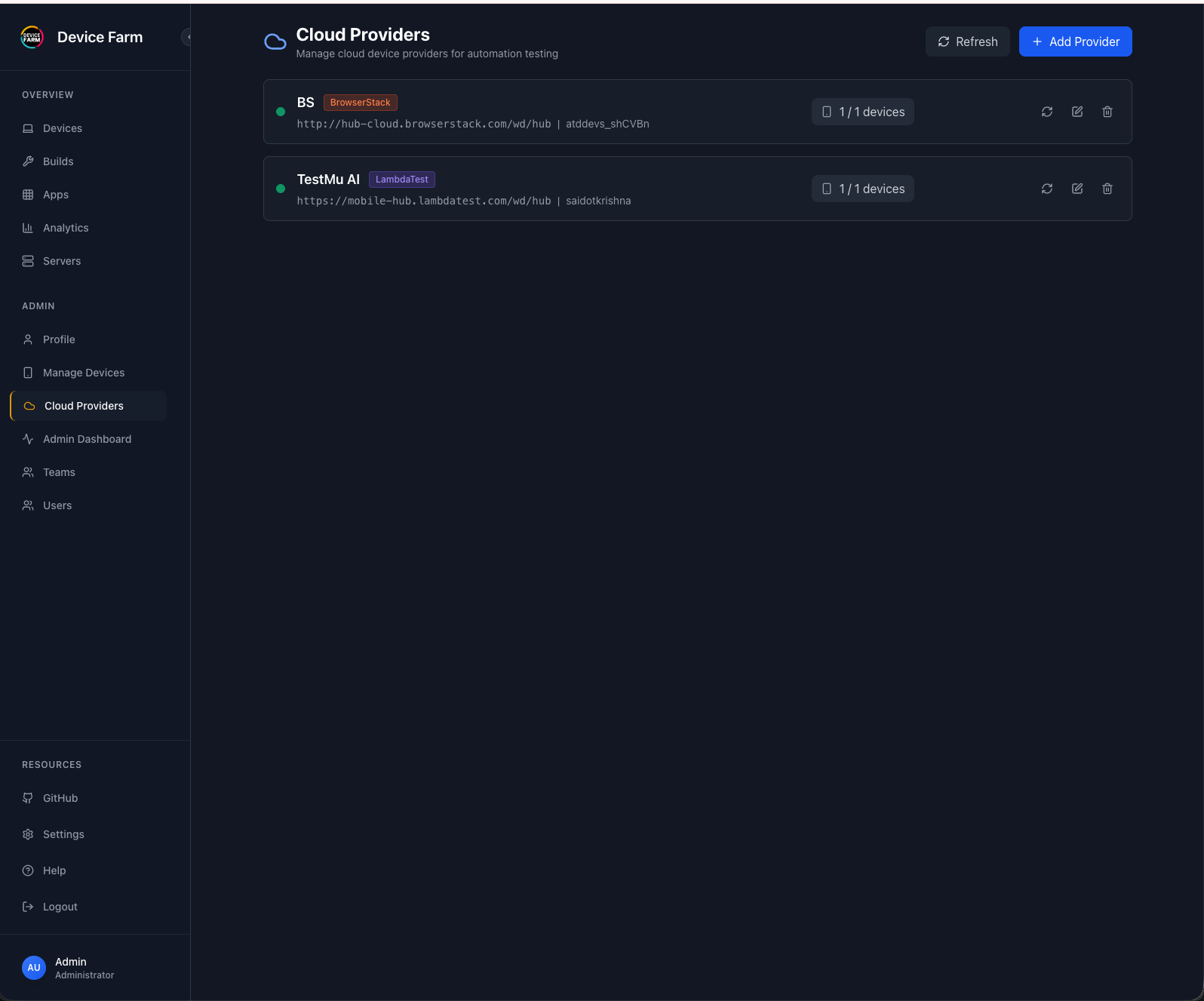Refresh the cloud providers list

pyautogui.click(x=967, y=41)
